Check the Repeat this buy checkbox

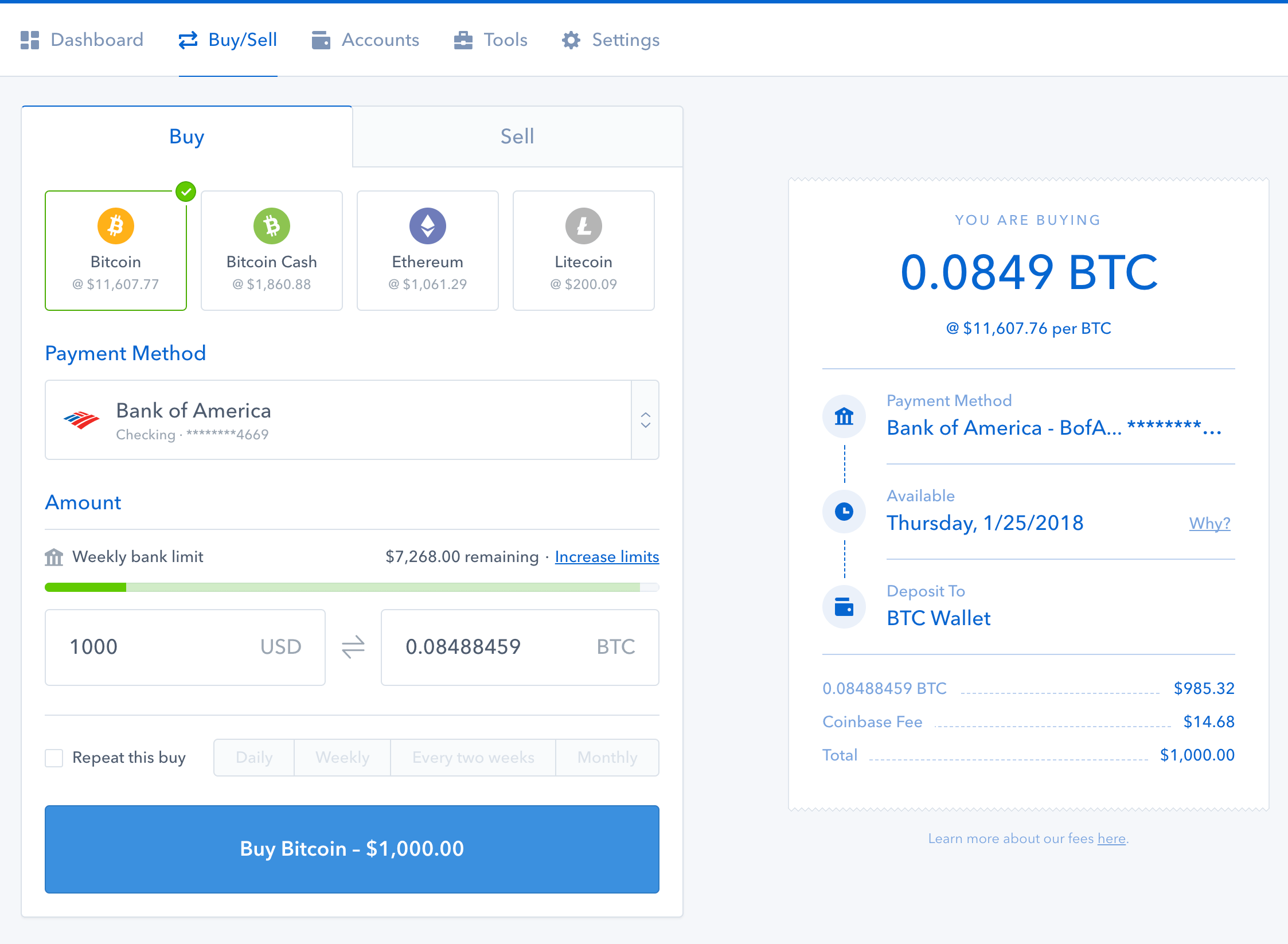54,758
